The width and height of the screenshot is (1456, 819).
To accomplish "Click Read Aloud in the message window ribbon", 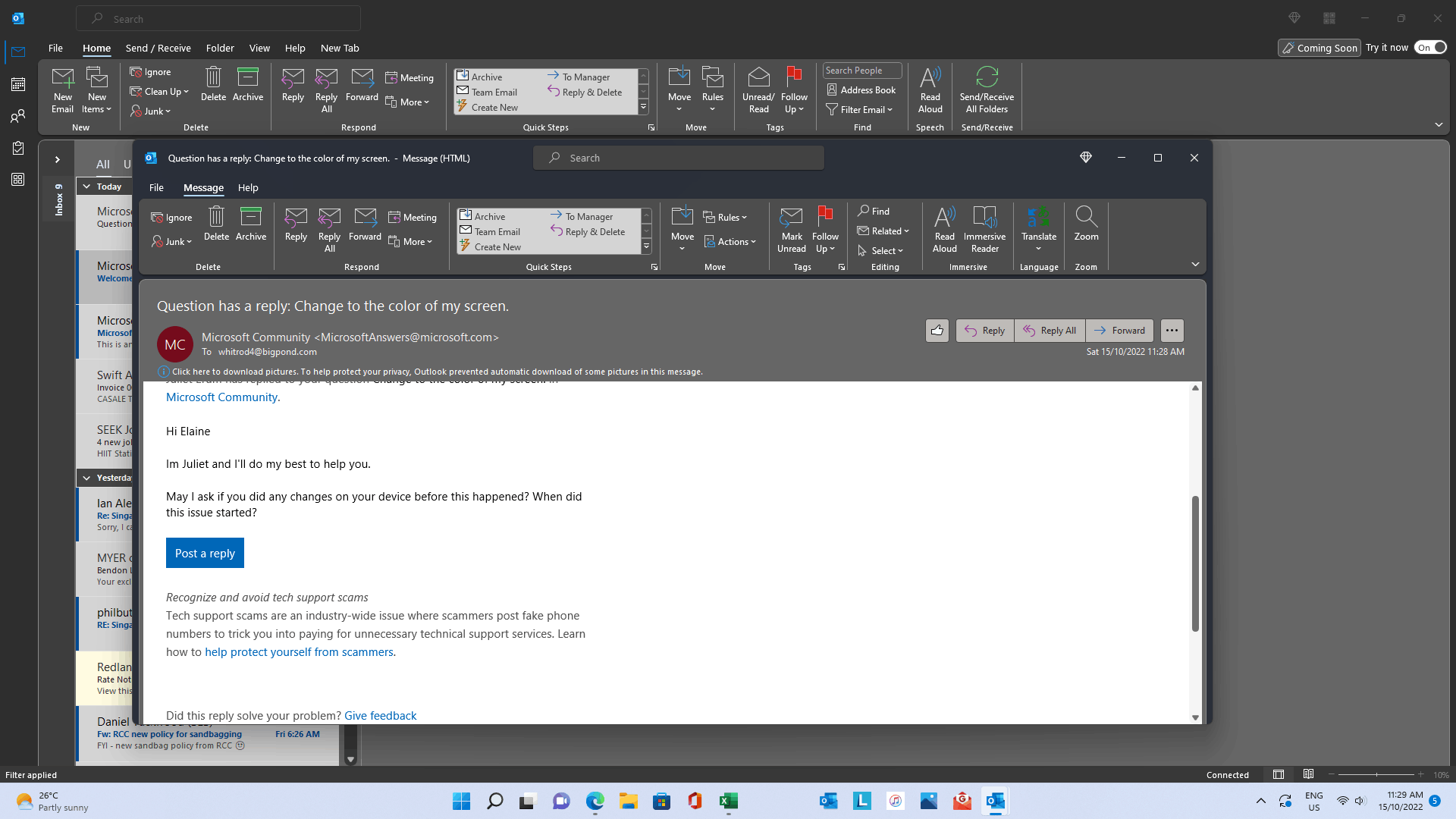I will (x=945, y=230).
